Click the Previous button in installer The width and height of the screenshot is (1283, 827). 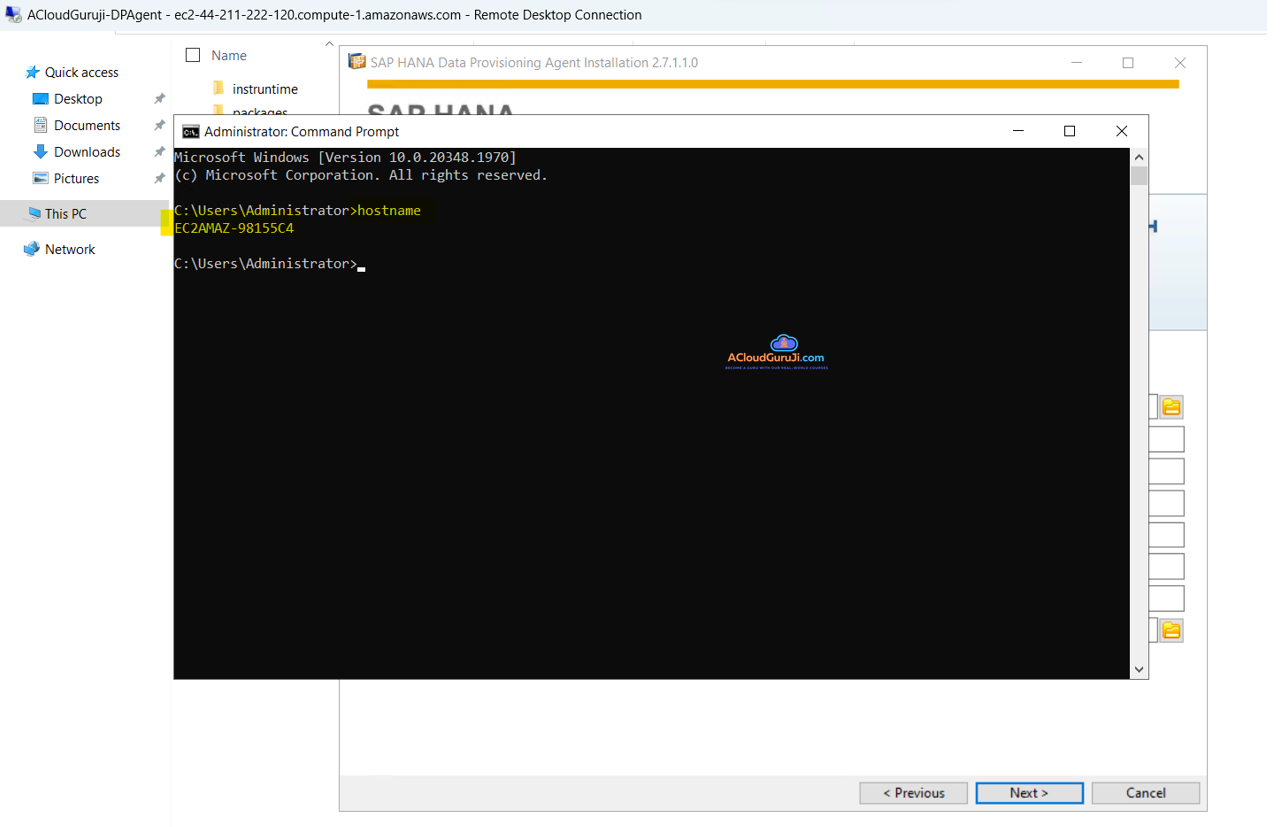[913, 793]
